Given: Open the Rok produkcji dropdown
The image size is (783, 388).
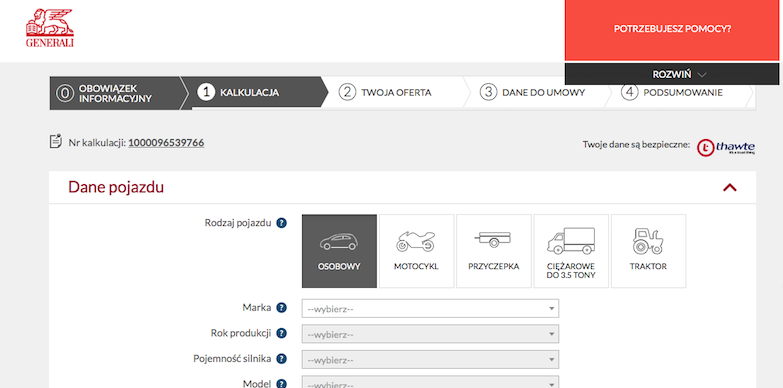Looking at the screenshot, I should pos(430,334).
